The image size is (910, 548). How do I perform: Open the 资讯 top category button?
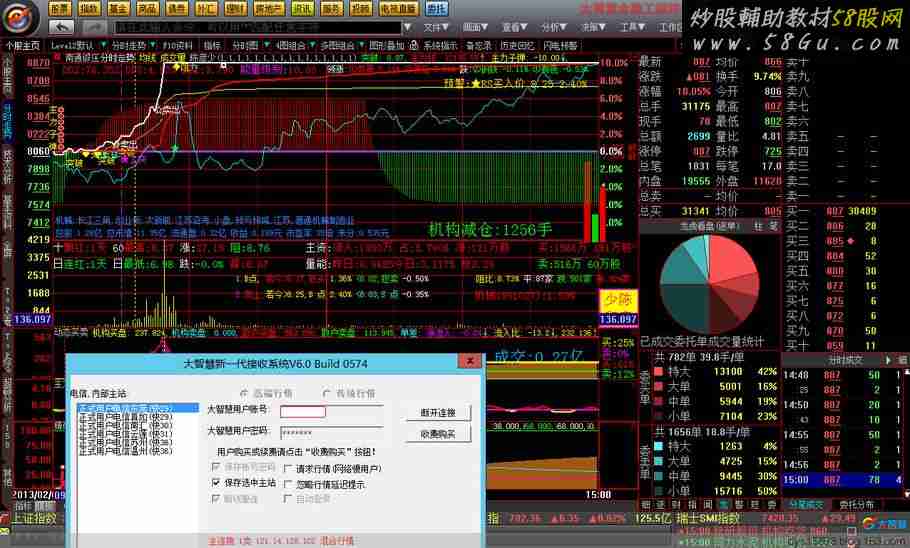302,8
